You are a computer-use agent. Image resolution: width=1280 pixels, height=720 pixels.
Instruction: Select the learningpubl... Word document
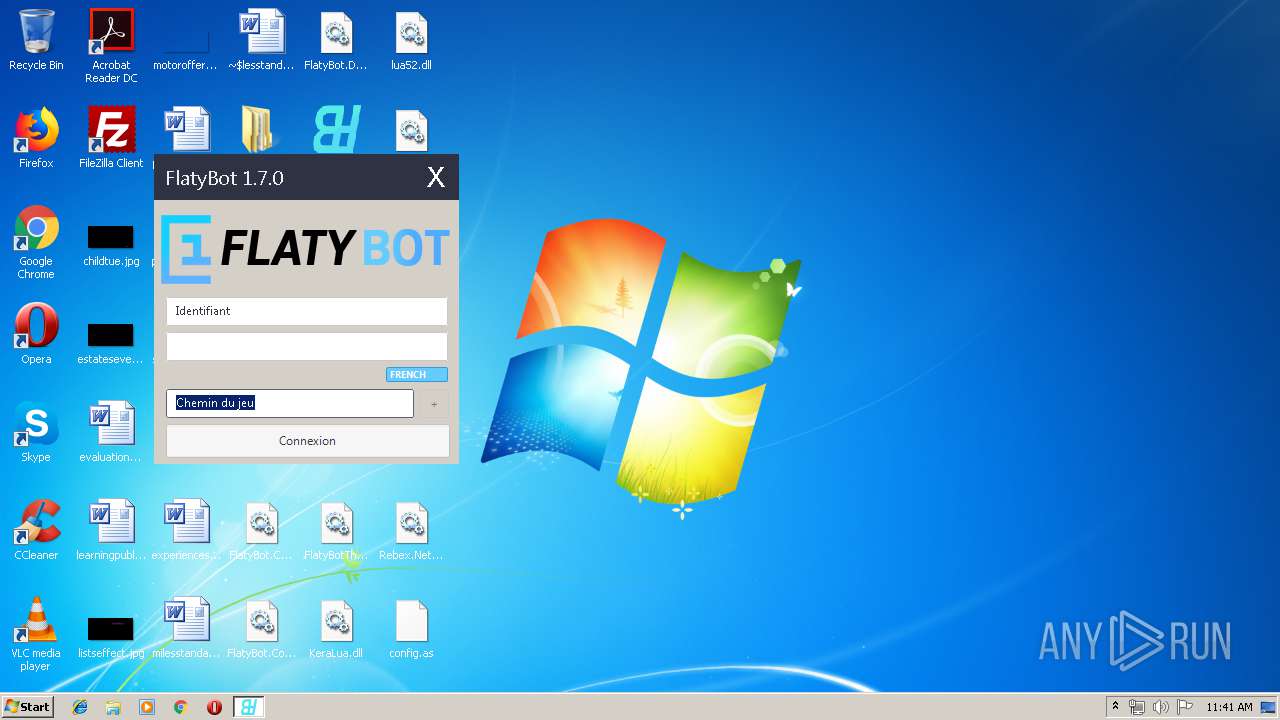pos(111,530)
